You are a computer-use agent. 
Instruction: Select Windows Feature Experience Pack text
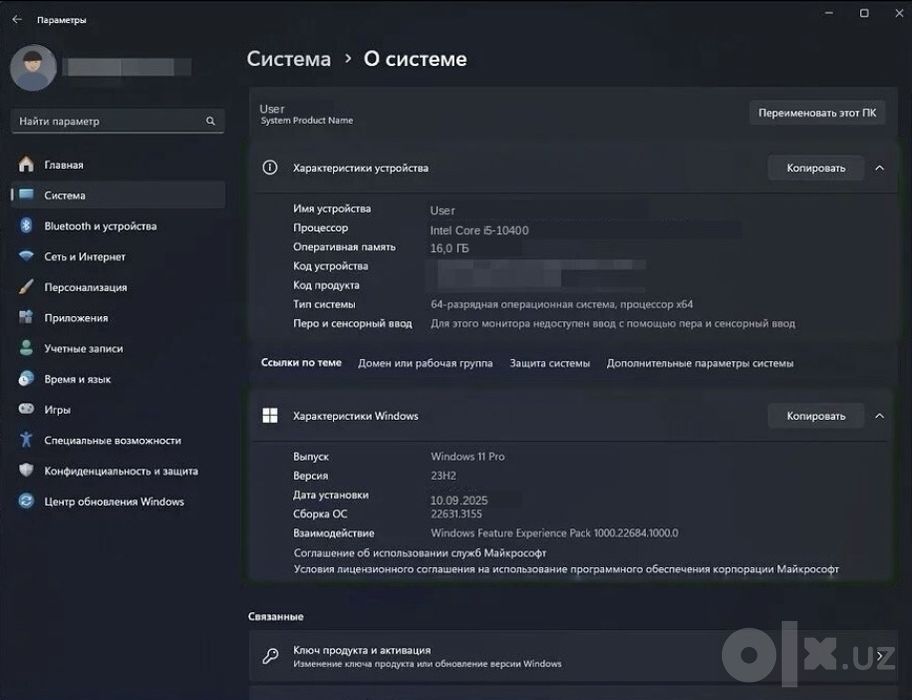pyautogui.click(x=554, y=533)
